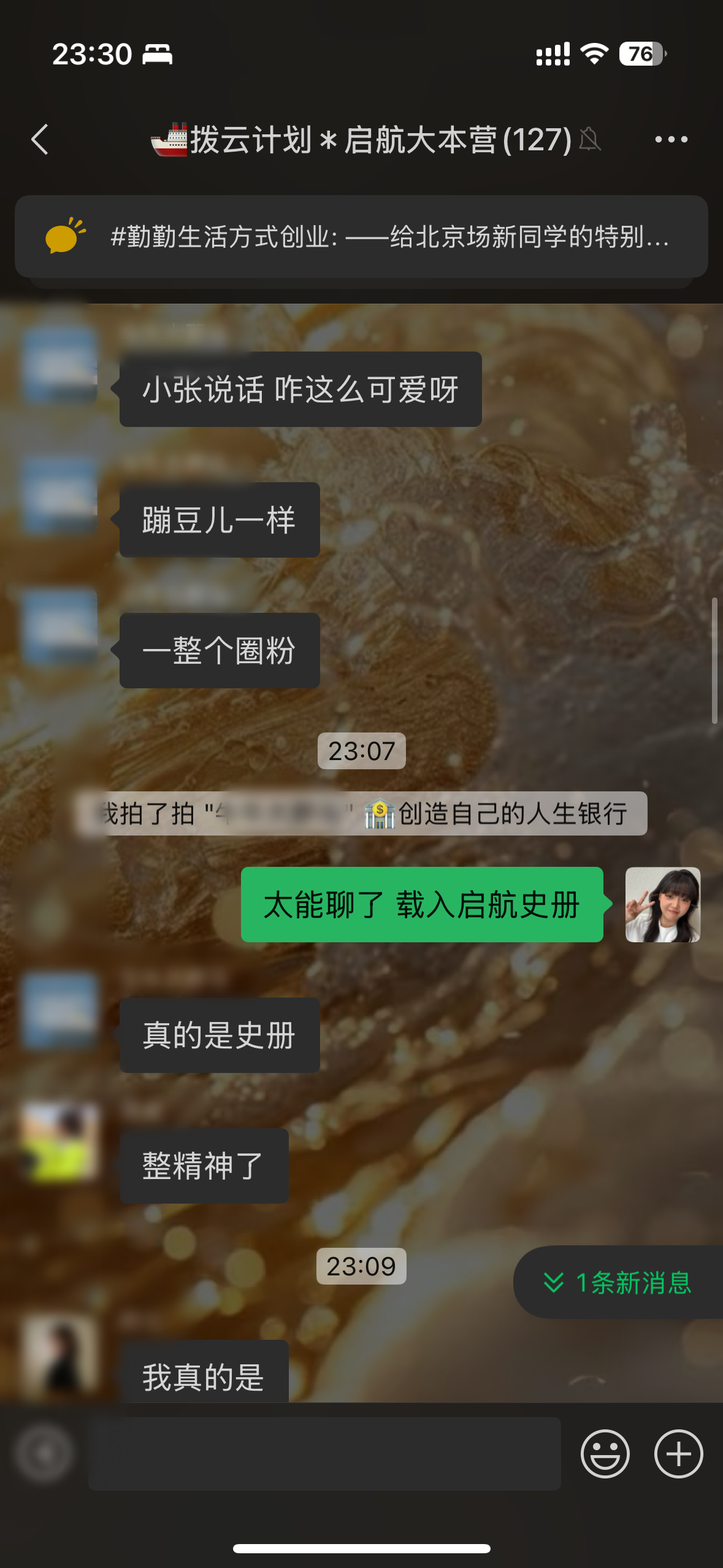This screenshot has width=723, height=1568.
Task: Tap the muted bell icon in title
Action: coord(590,139)
